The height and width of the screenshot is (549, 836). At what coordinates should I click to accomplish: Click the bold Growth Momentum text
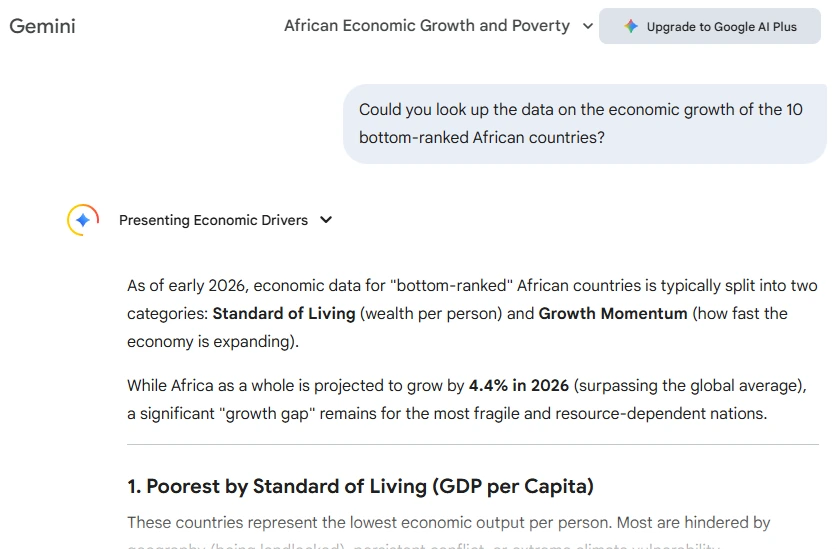[613, 313]
